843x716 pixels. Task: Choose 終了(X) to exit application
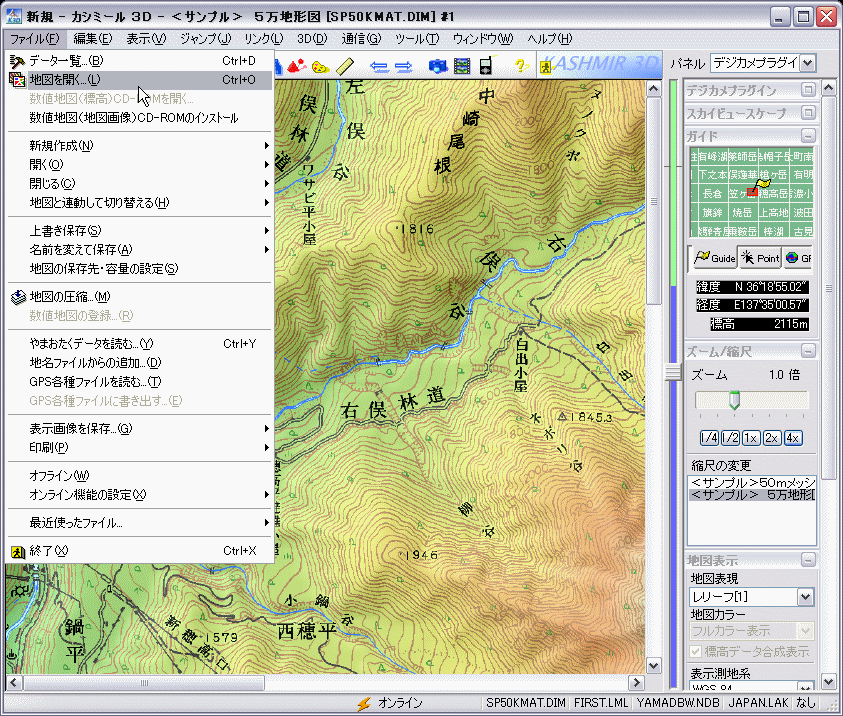[x=140, y=551]
